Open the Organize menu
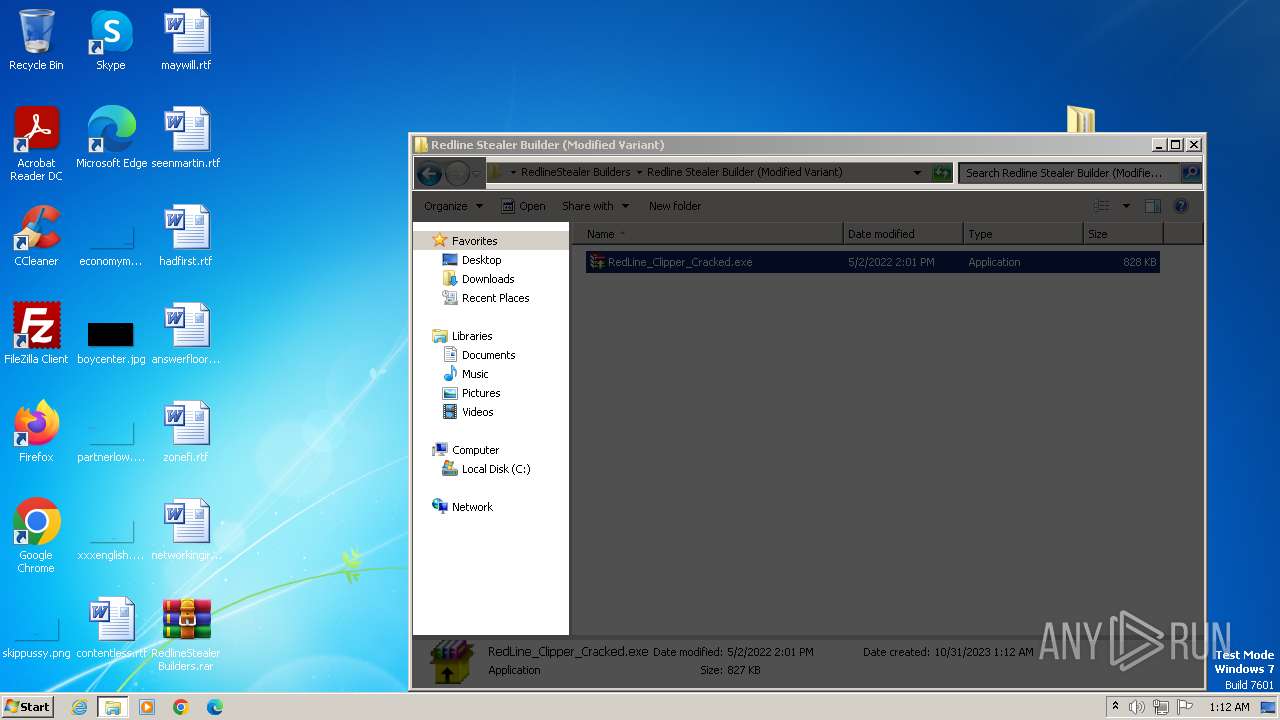This screenshot has height=720, width=1280. (x=453, y=206)
